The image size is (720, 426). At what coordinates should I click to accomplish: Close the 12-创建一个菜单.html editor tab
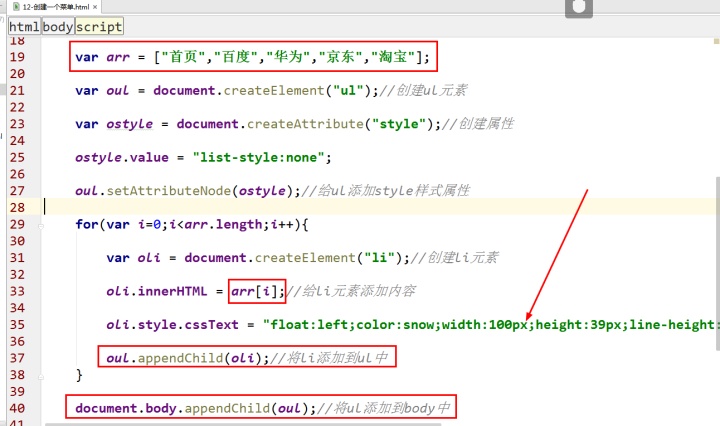click(95, 7)
